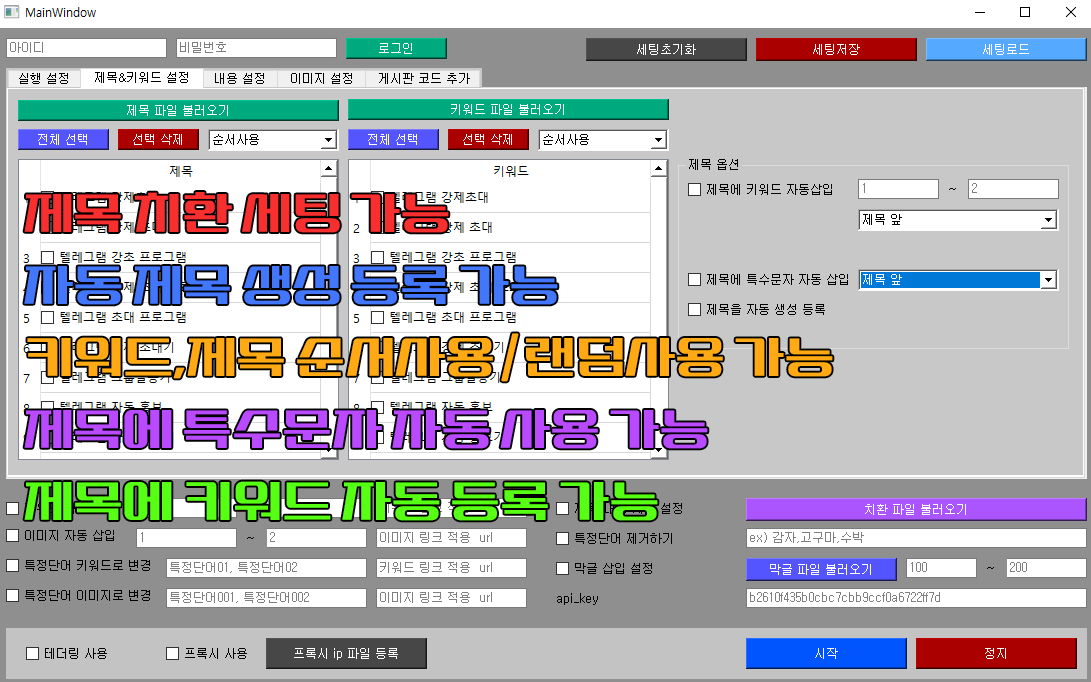1091x682 pixels.
Task: Expand the highlighted 제목 앞 dropdown for 특수문자
Action: coord(1048,281)
